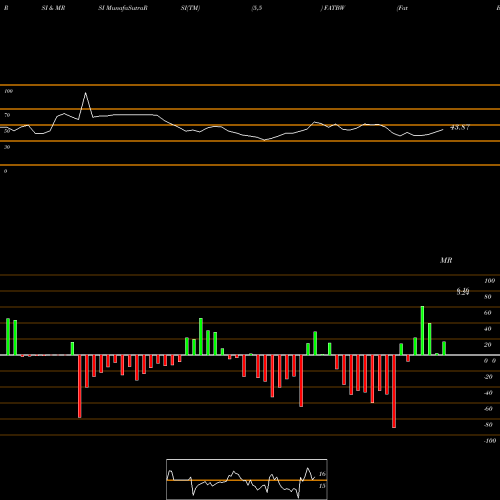Click the -20 label on MR axis
Image resolution: width=500 pixels, height=500 pixels.
pyautogui.click(x=488, y=377)
